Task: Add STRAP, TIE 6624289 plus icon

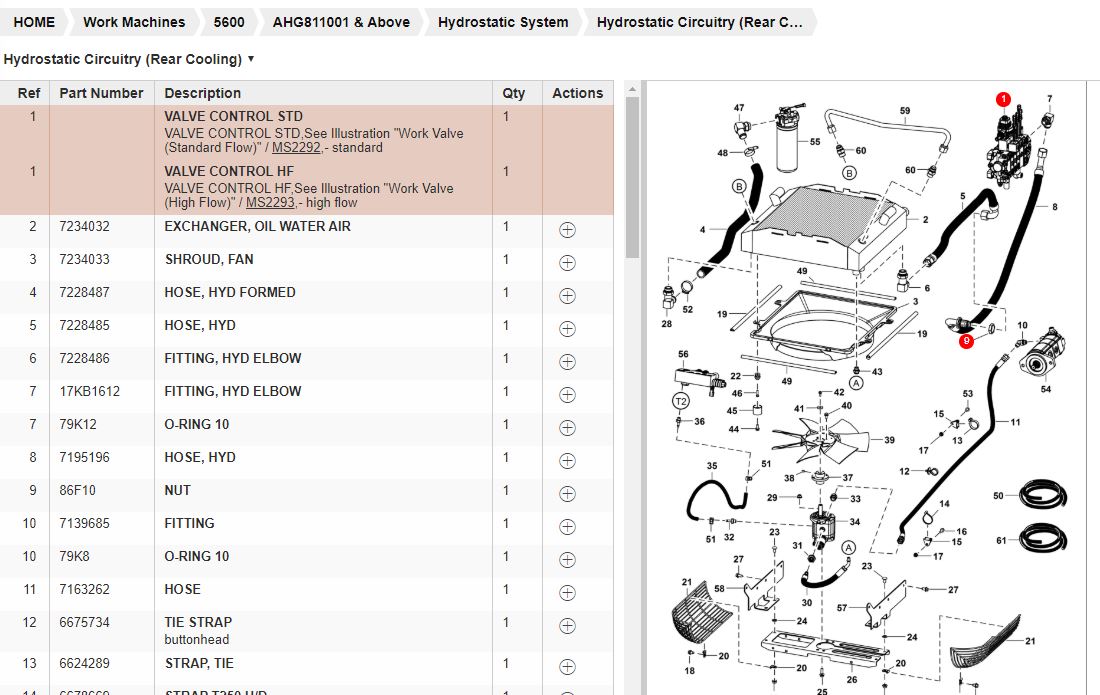Action: pos(568,667)
